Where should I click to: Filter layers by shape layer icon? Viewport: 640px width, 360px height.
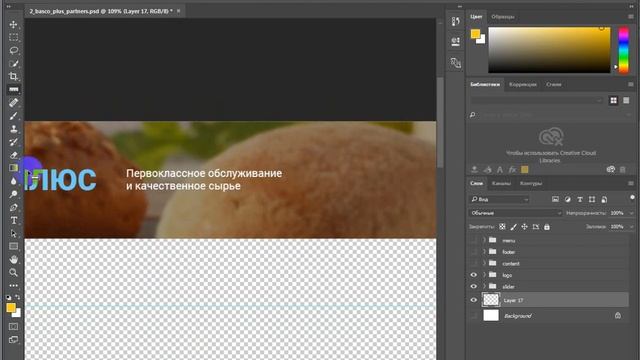(592, 199)
